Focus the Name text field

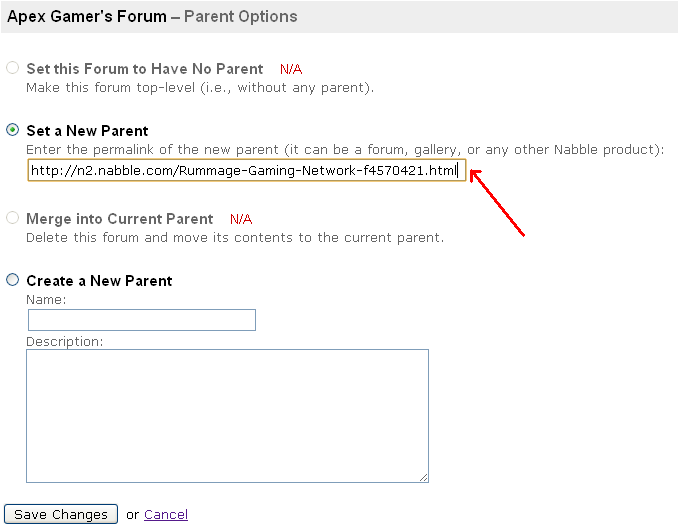click(142, 320)
